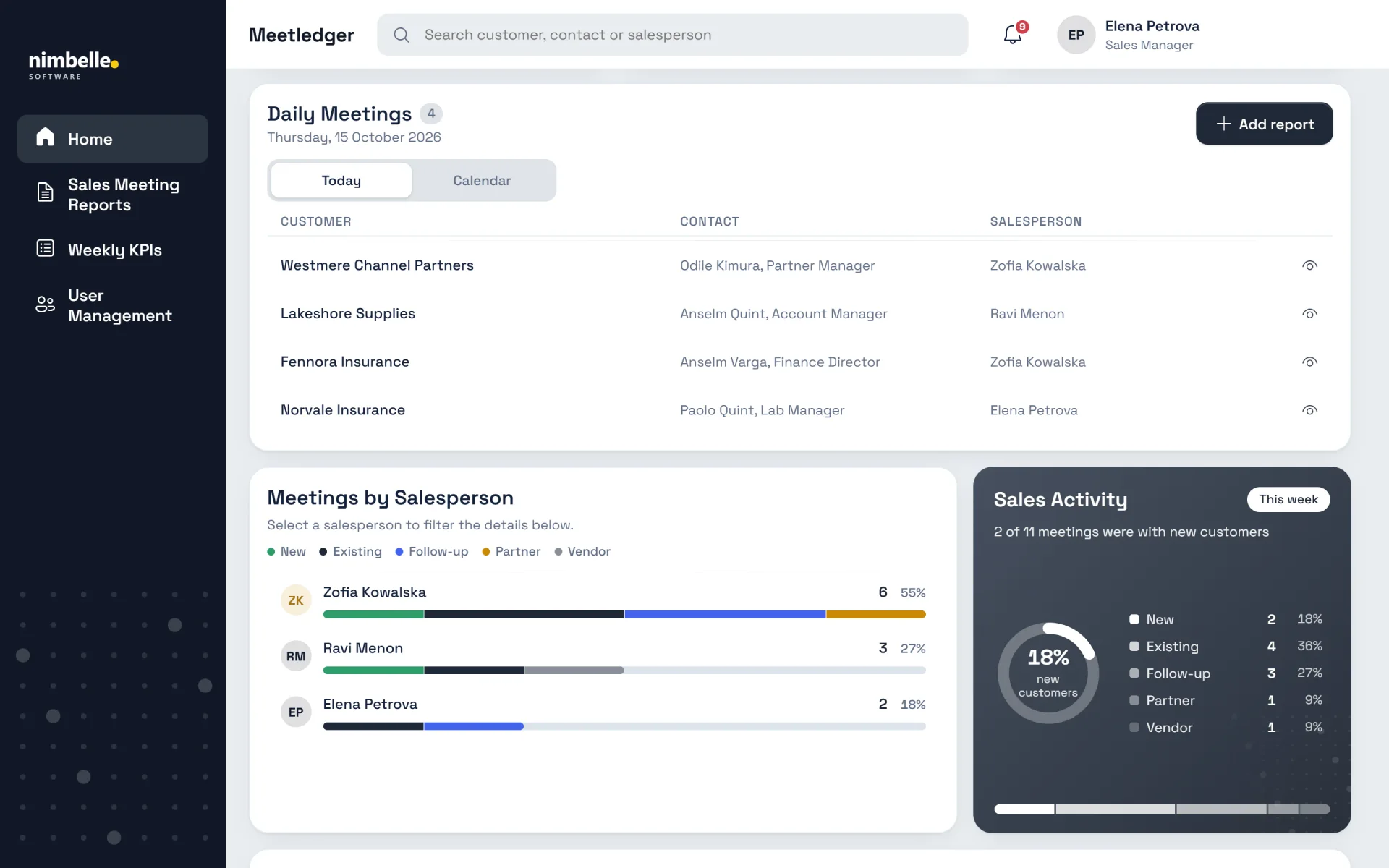Select Ravi Menon in salesperson list

point(603,657)
